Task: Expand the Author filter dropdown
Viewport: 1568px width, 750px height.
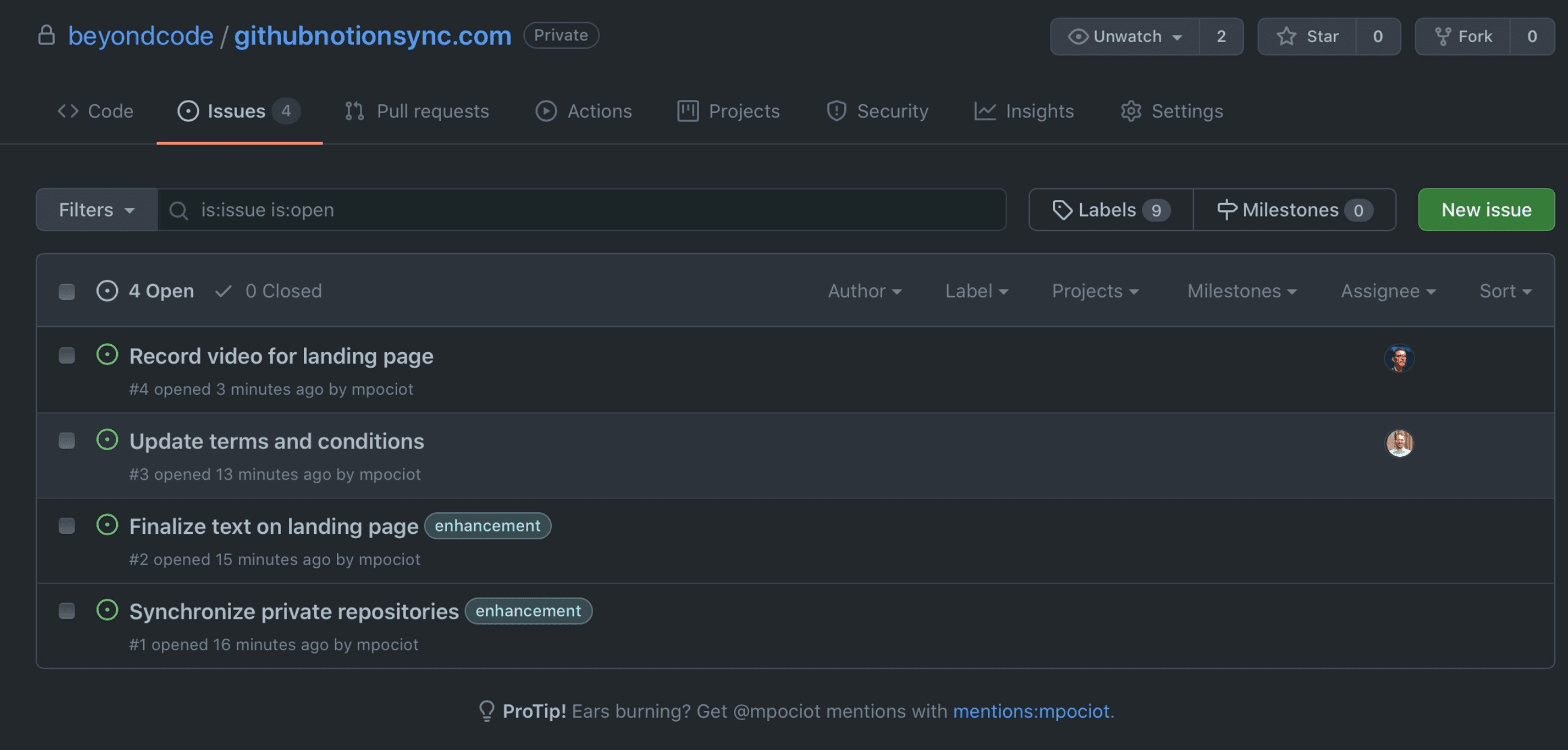Action: pos(865,291)
